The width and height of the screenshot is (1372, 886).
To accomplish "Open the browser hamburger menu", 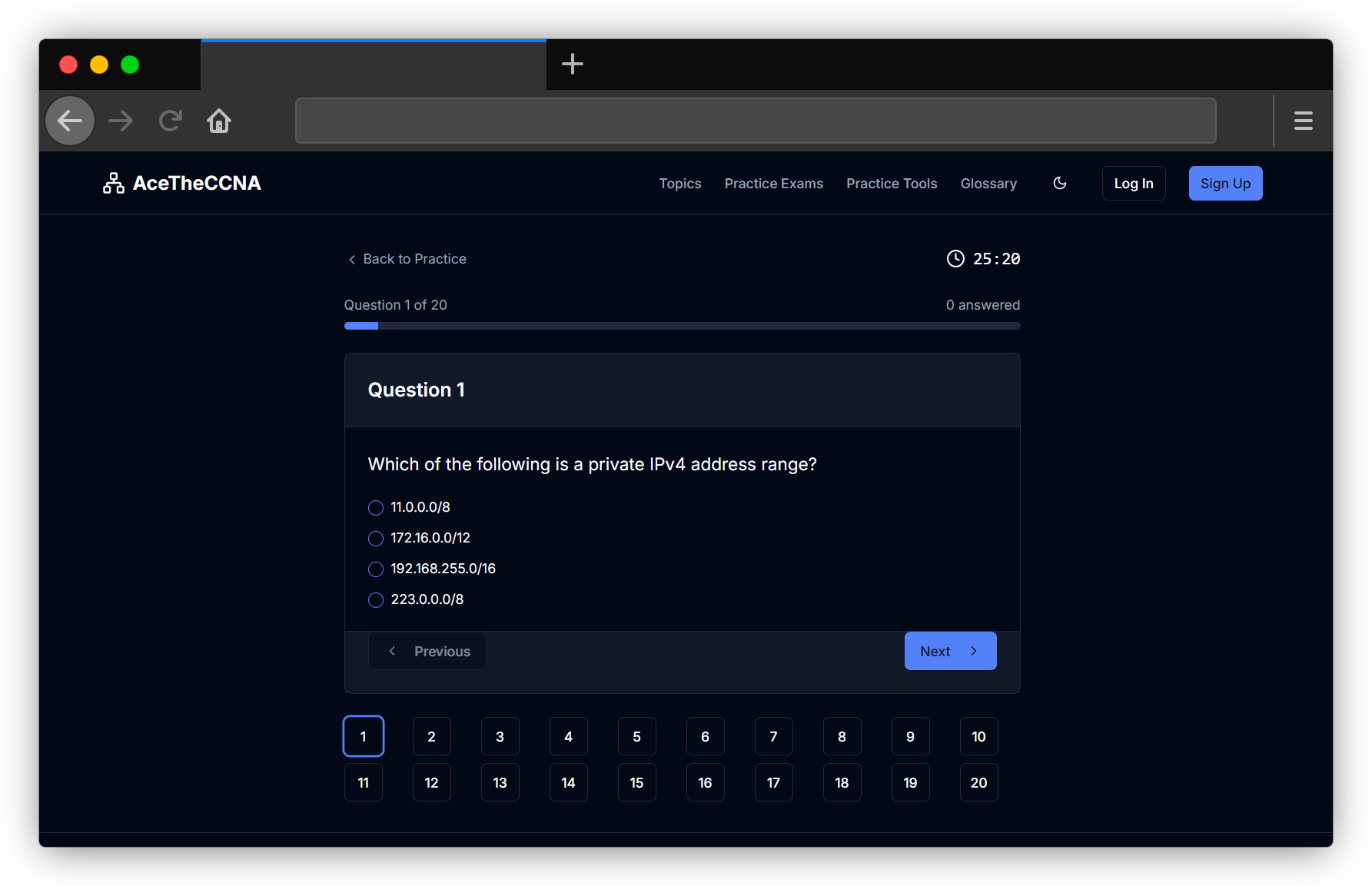I will point(1303,121).
